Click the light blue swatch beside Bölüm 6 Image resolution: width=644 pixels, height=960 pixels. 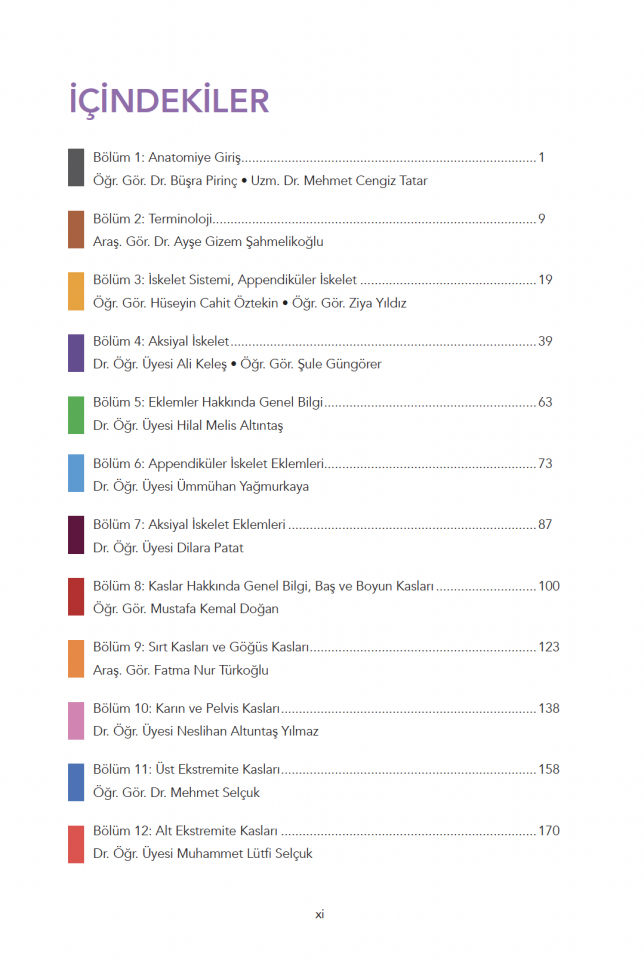(76, 473)
